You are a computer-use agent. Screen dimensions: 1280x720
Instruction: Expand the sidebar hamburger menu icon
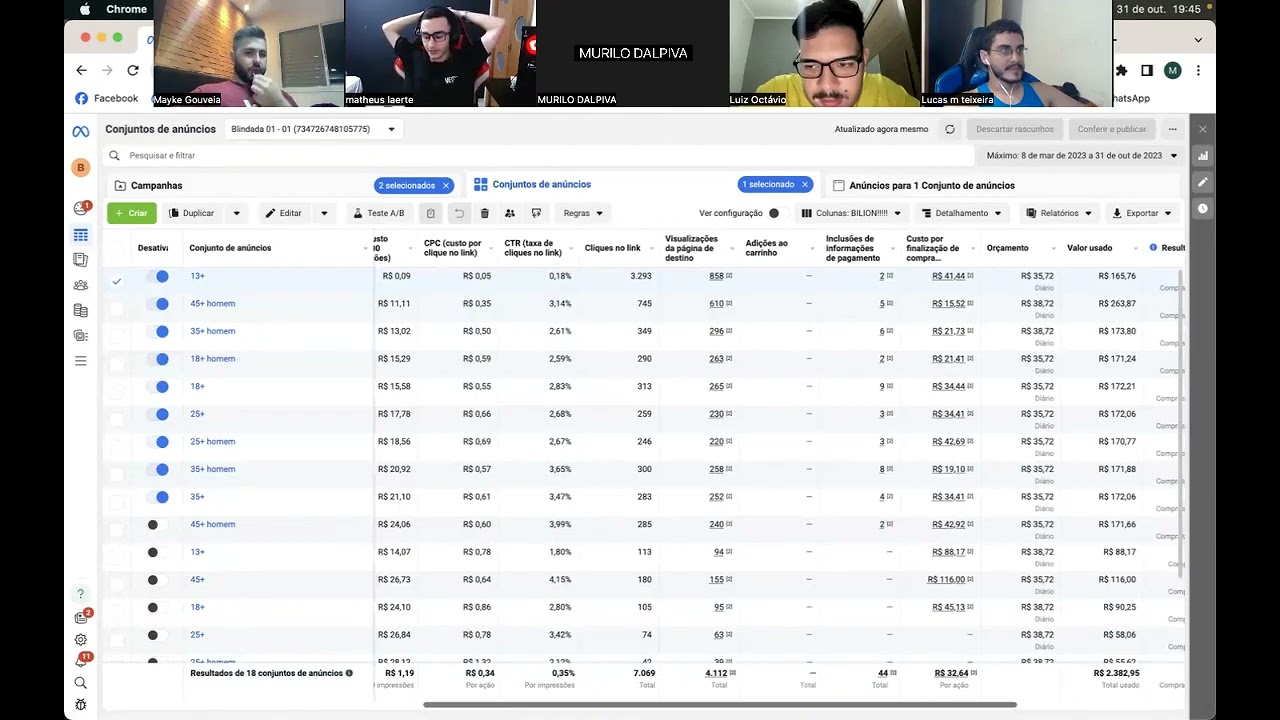point(81,361)
